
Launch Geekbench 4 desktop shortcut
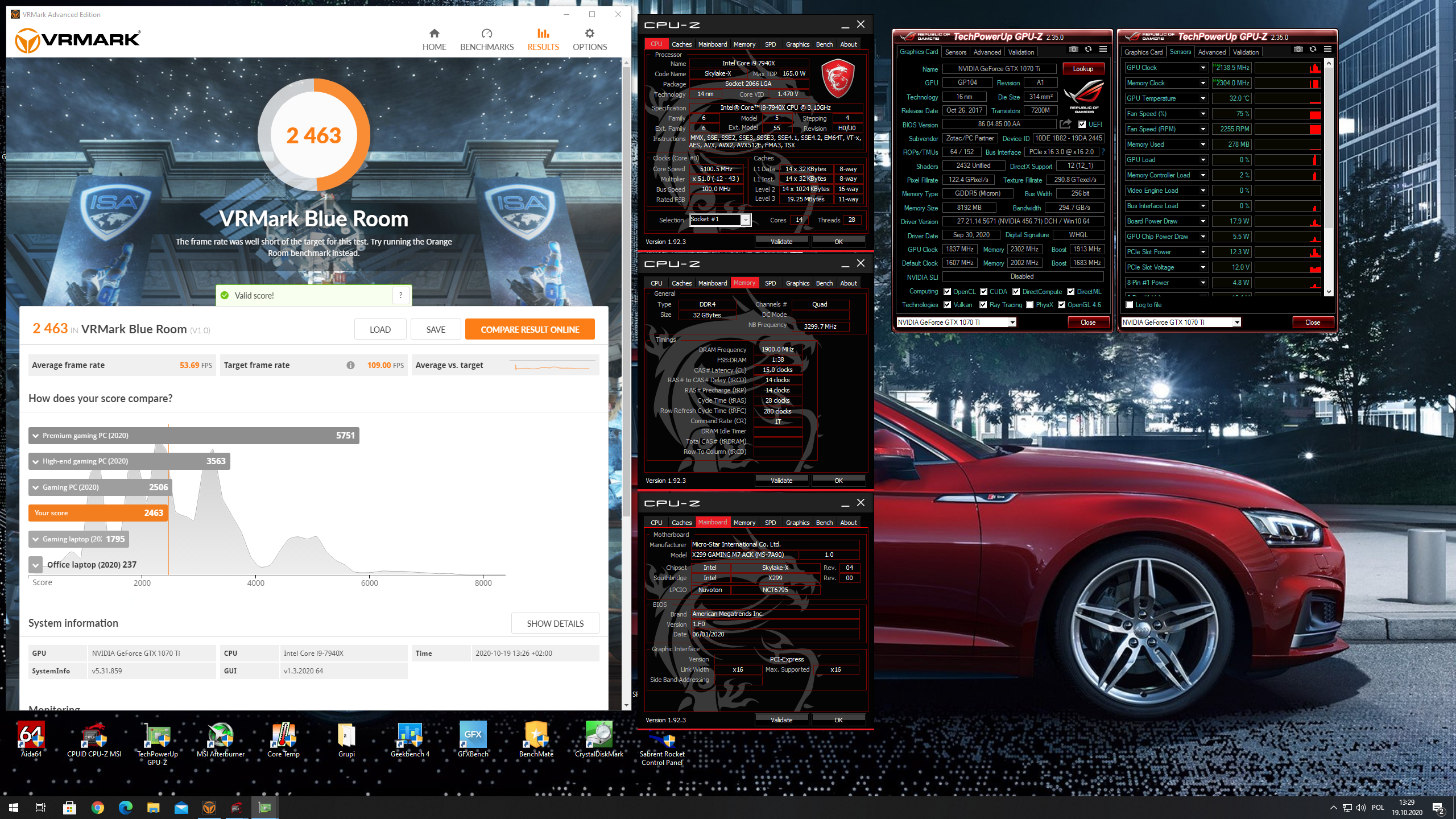[410, 739]
